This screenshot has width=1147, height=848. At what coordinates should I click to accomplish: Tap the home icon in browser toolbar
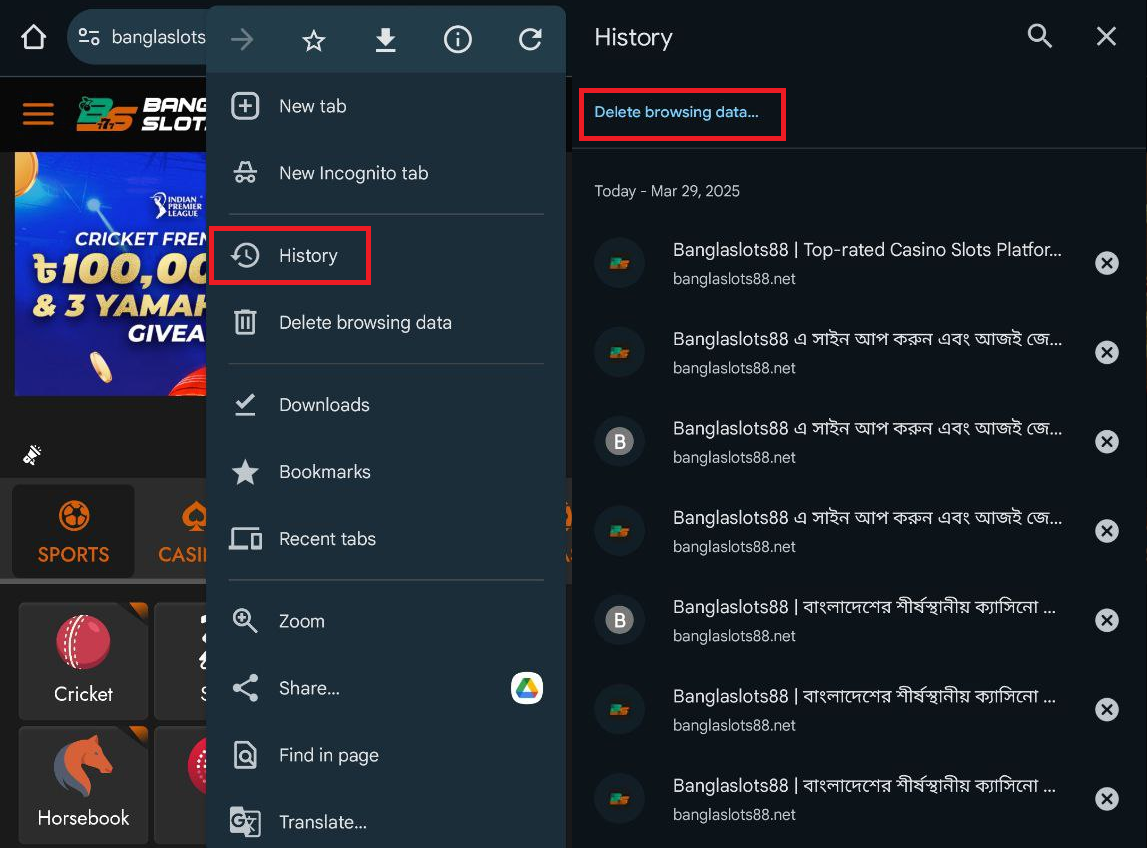point(34,37)
